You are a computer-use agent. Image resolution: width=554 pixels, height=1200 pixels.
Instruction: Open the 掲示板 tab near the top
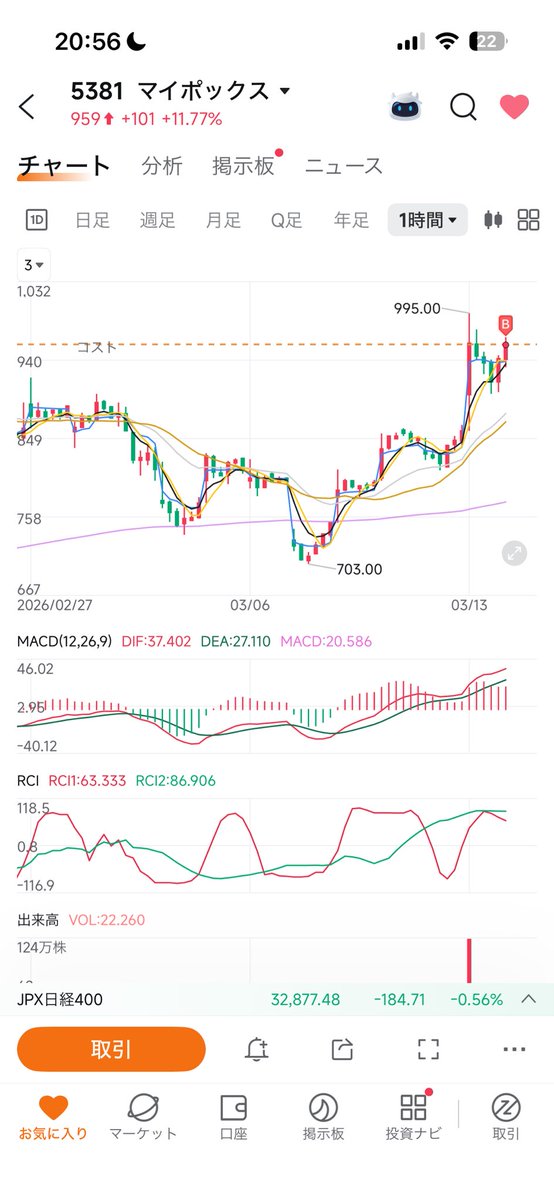click(243, 166)
